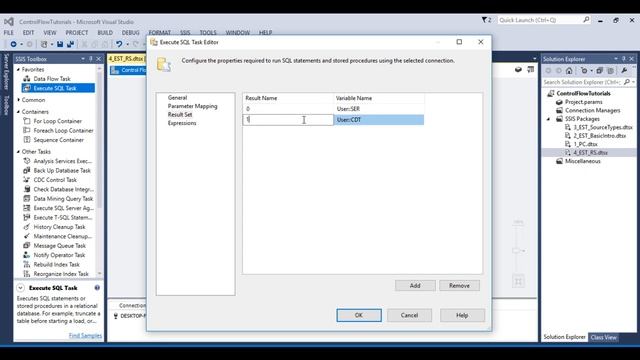Select the Execute SQL Task toolbox icon

coord(27,88)
